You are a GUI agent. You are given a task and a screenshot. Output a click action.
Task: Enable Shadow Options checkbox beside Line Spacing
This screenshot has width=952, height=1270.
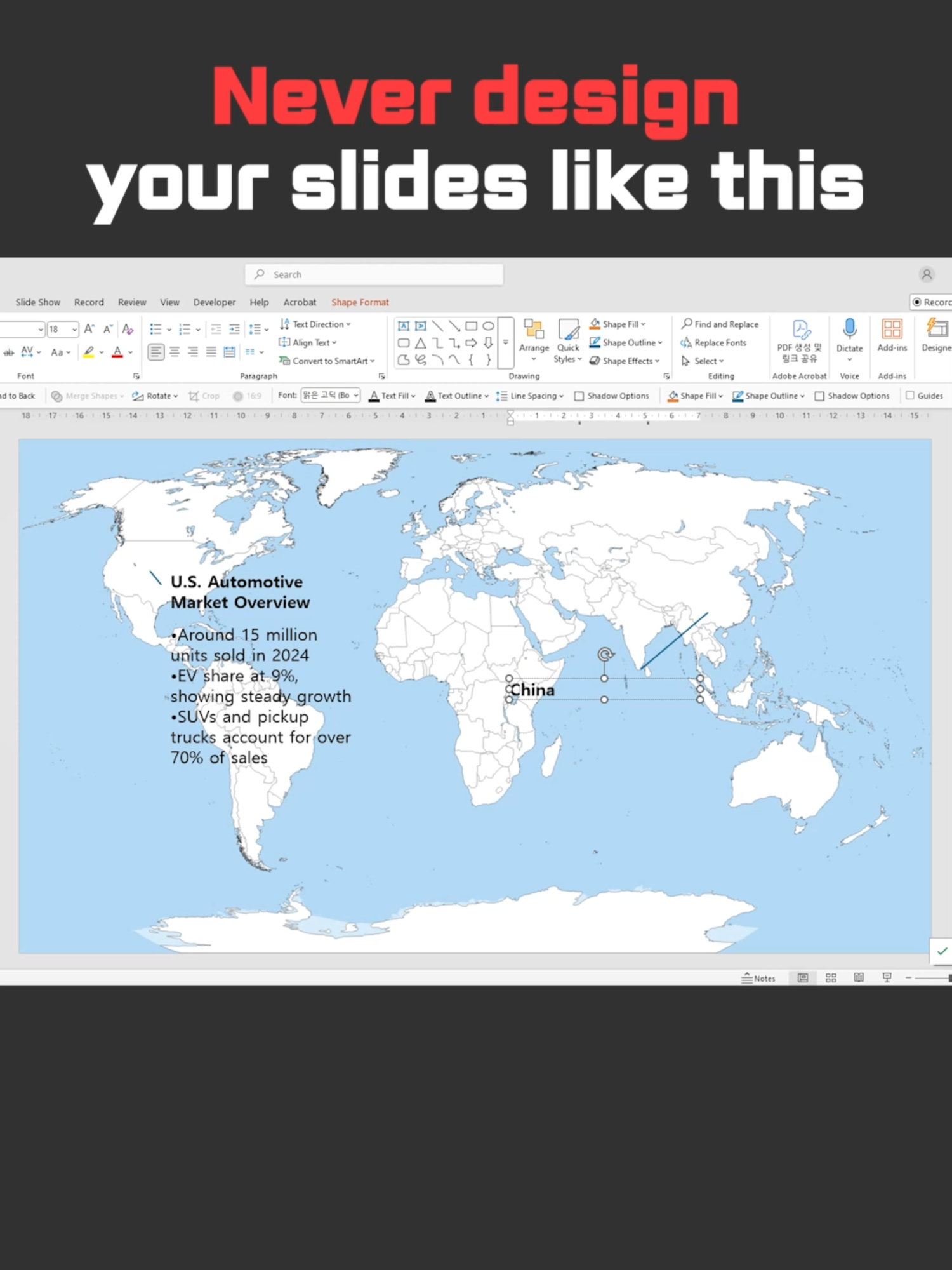pos(579,396)
